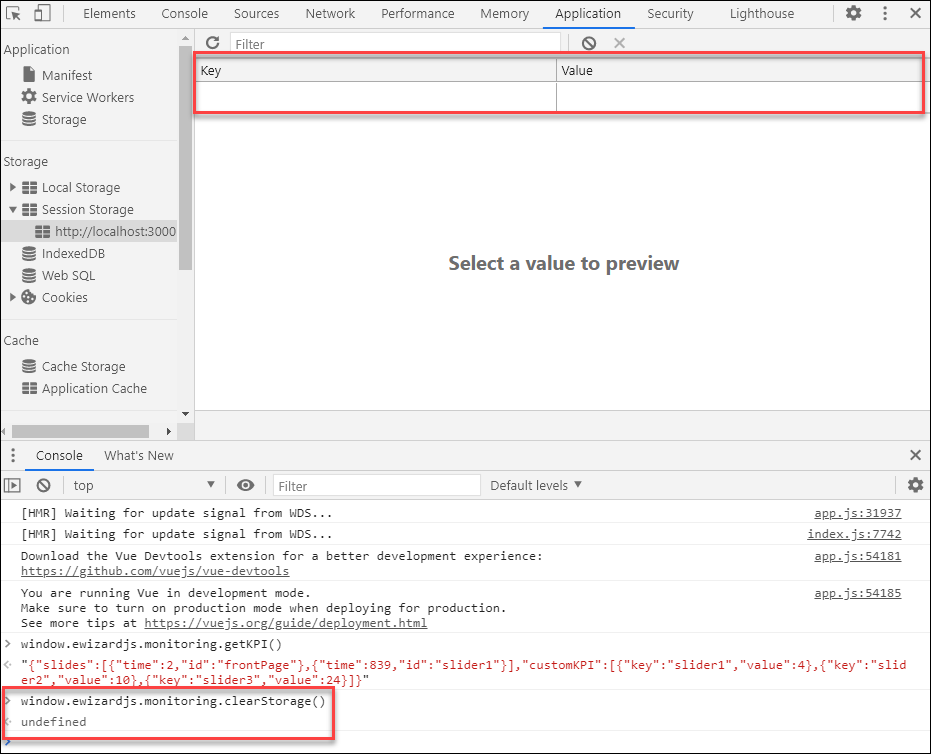The width and height of the screenshot is (931, 754).
Task: Open the customize DevTools three-dot menu
Action: coord(886,13)
